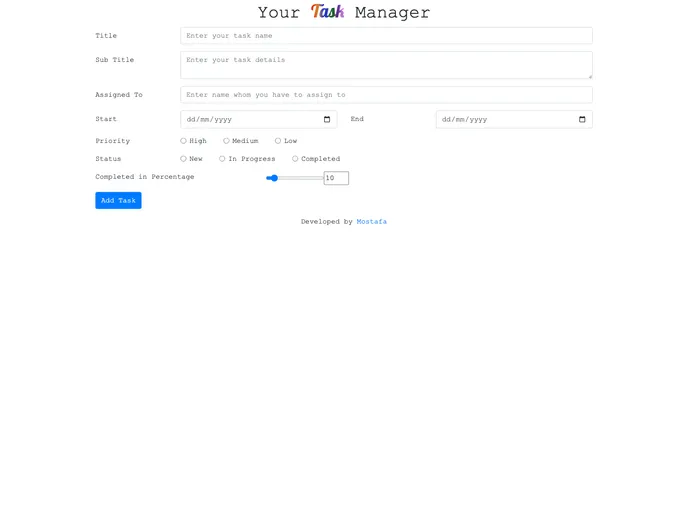Open the Start date calendar picker icon
This screenshot has height=512, width=688.
coord(327,119)
